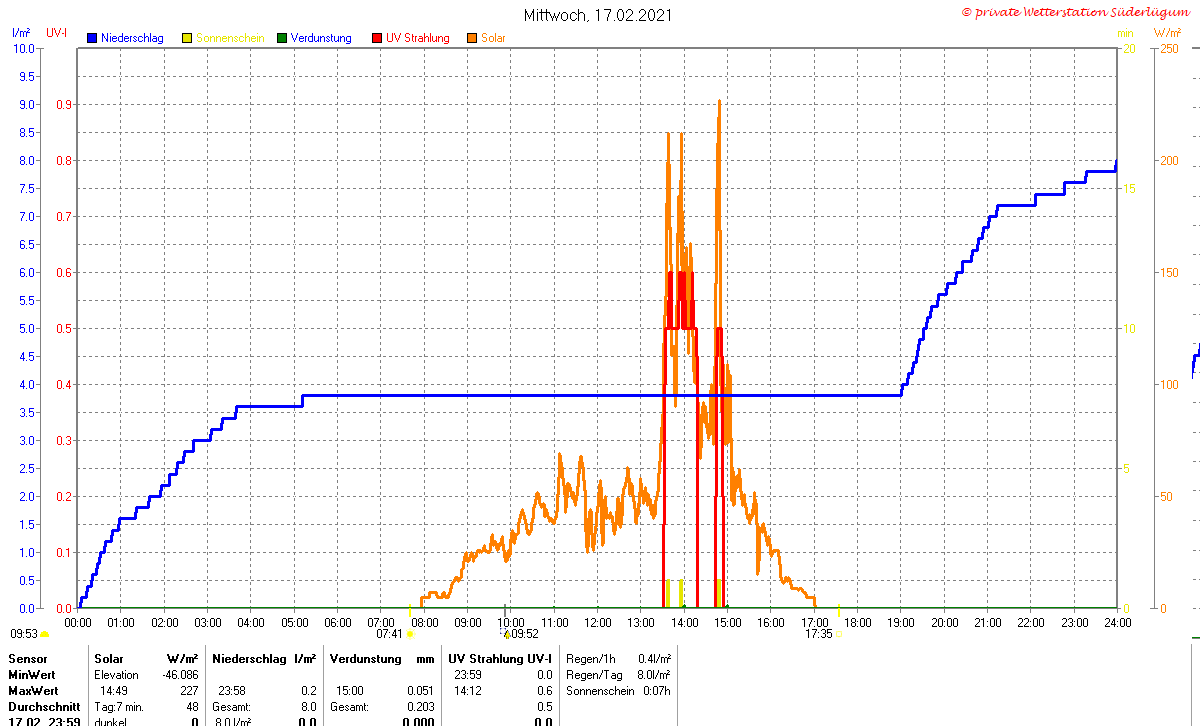Click the green Verdunstung legend swatch
The width and height of the screenshot is (1200, 726).
tap(282, 38)
